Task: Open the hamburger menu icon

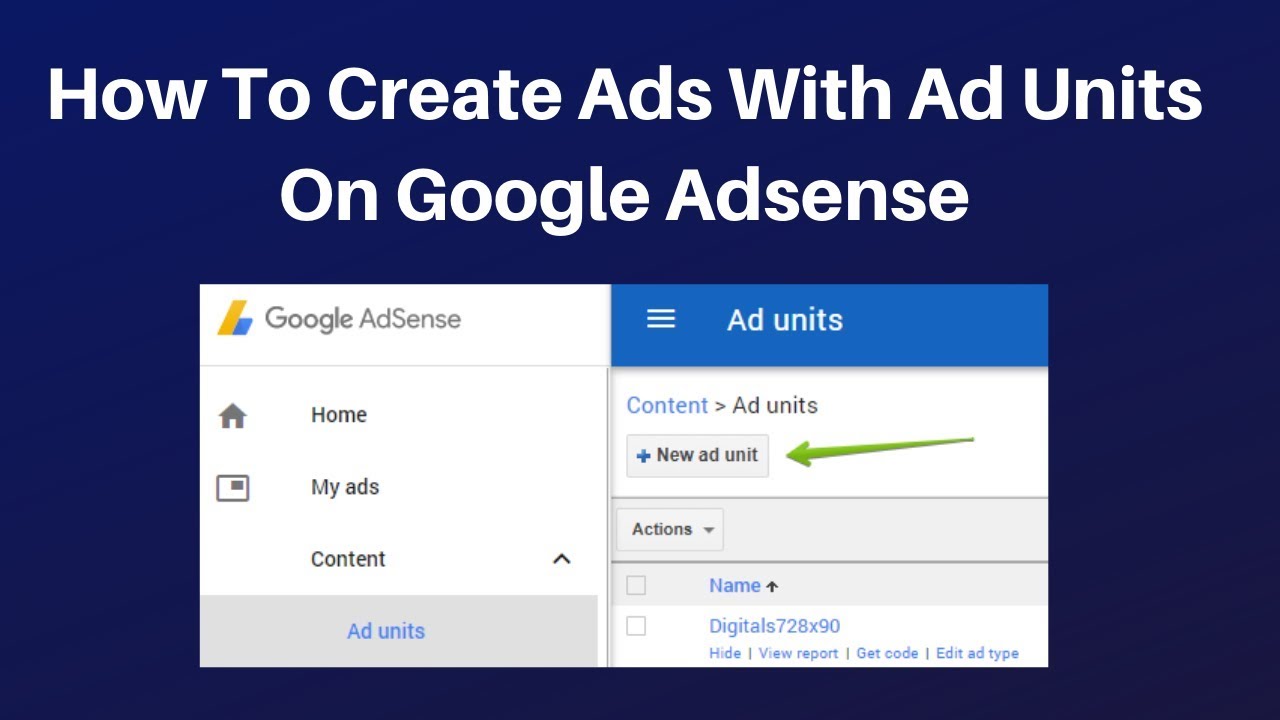Action: [x=661, y=319]
